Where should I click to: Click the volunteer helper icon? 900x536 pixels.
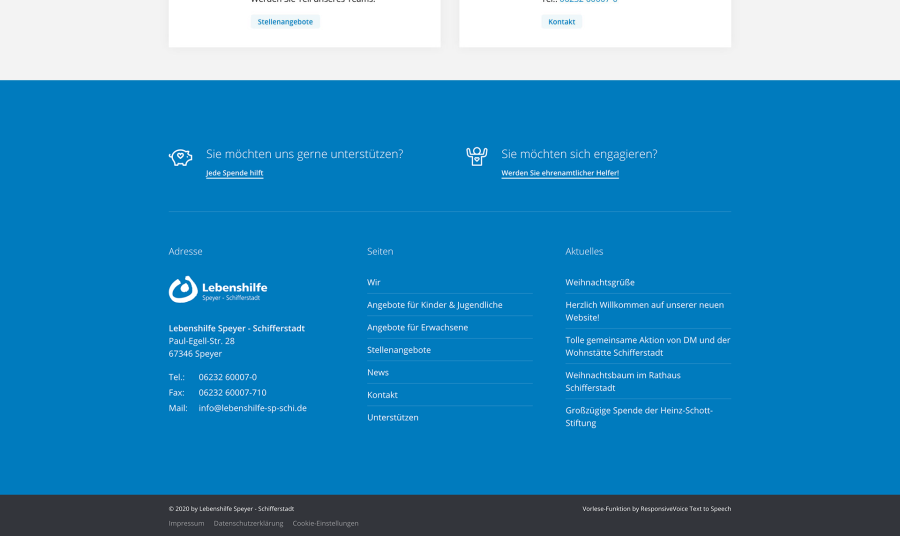click(x=476, y=156)
